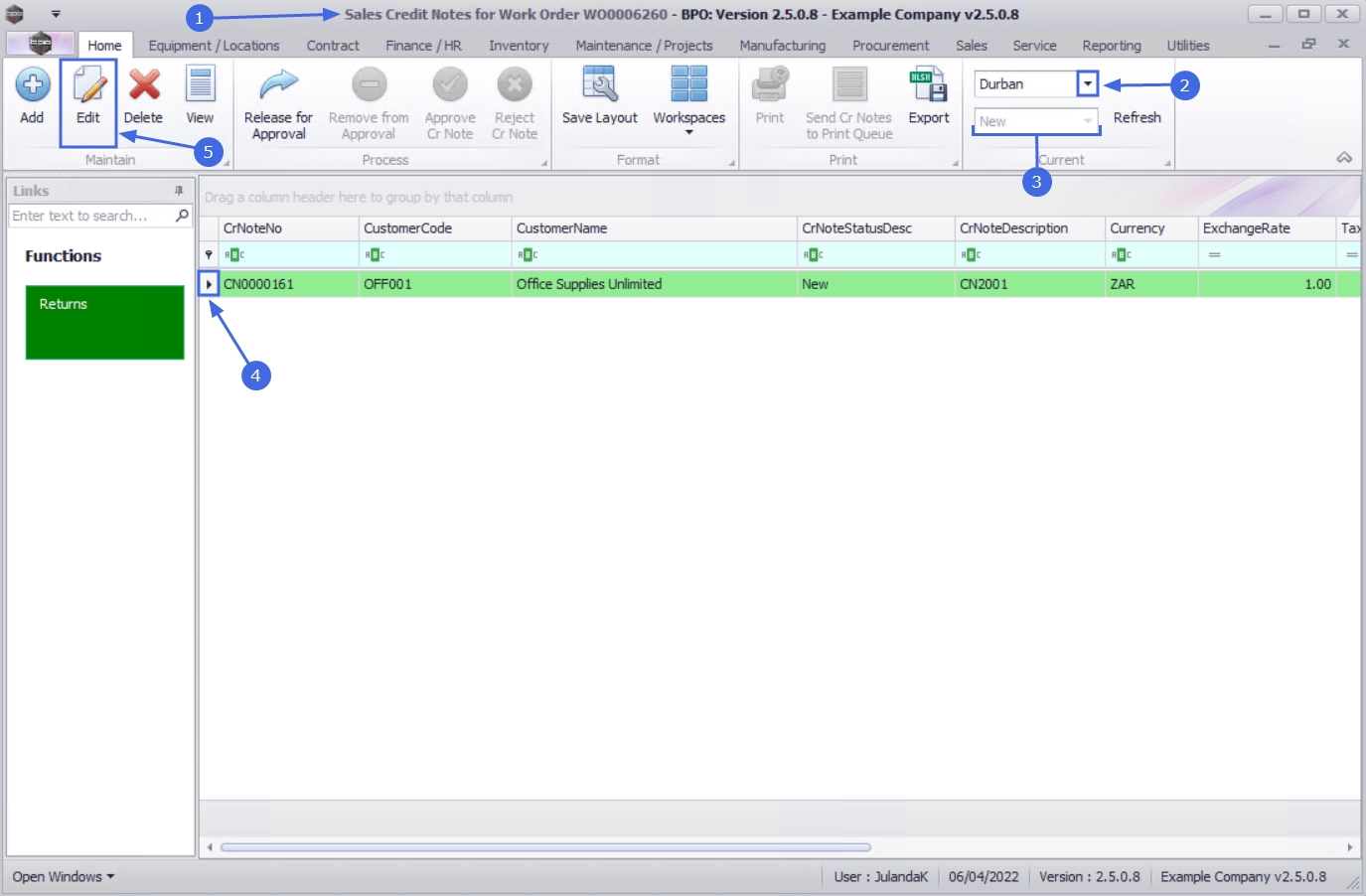The width and height of the screenshot is (1366, 896).
Task: Select the Office Supplies Unlimited cell
Action: [x=654, y=284]
